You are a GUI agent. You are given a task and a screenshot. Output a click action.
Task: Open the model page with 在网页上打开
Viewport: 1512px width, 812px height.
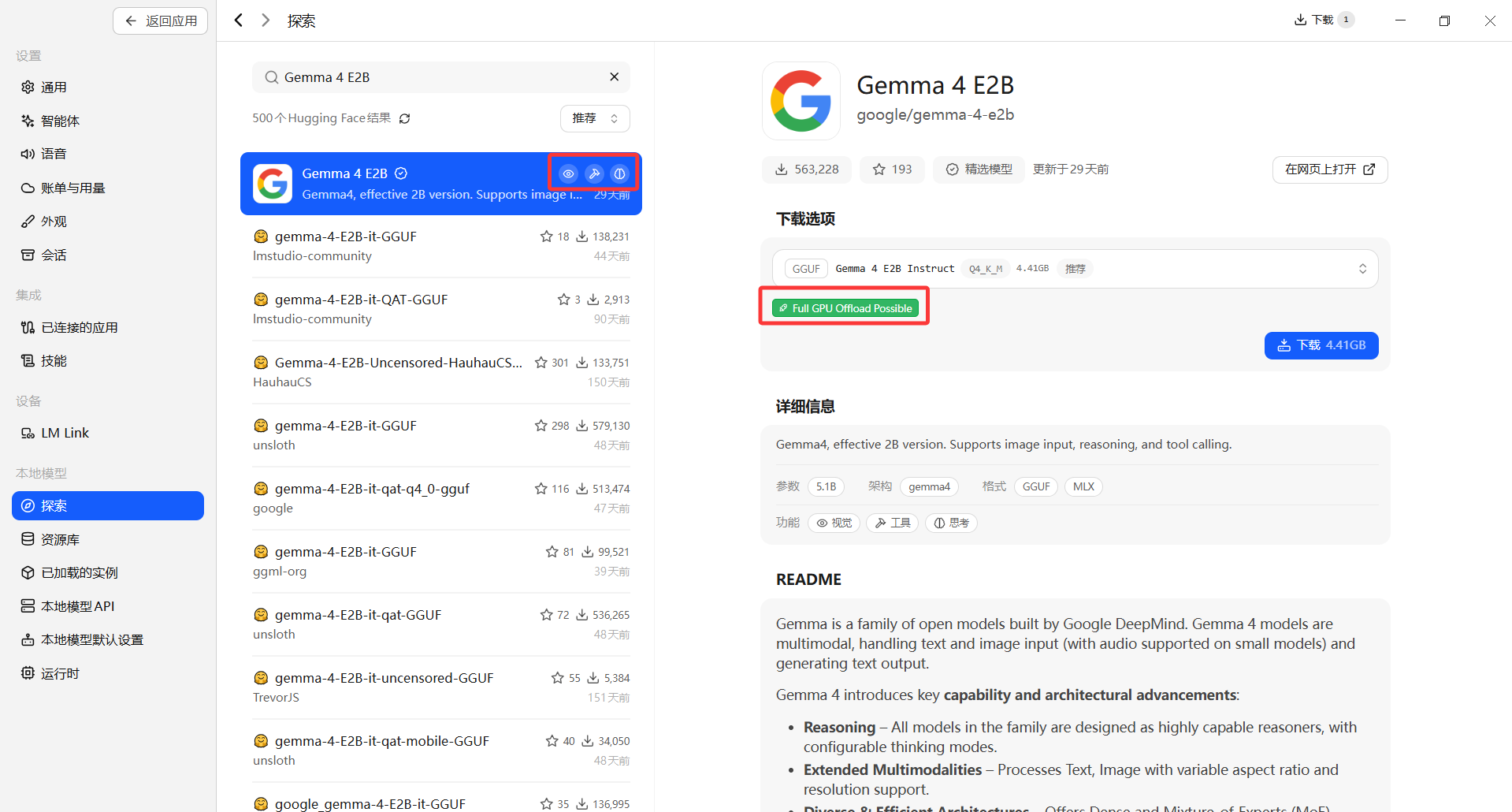(x=1330, y=169)
